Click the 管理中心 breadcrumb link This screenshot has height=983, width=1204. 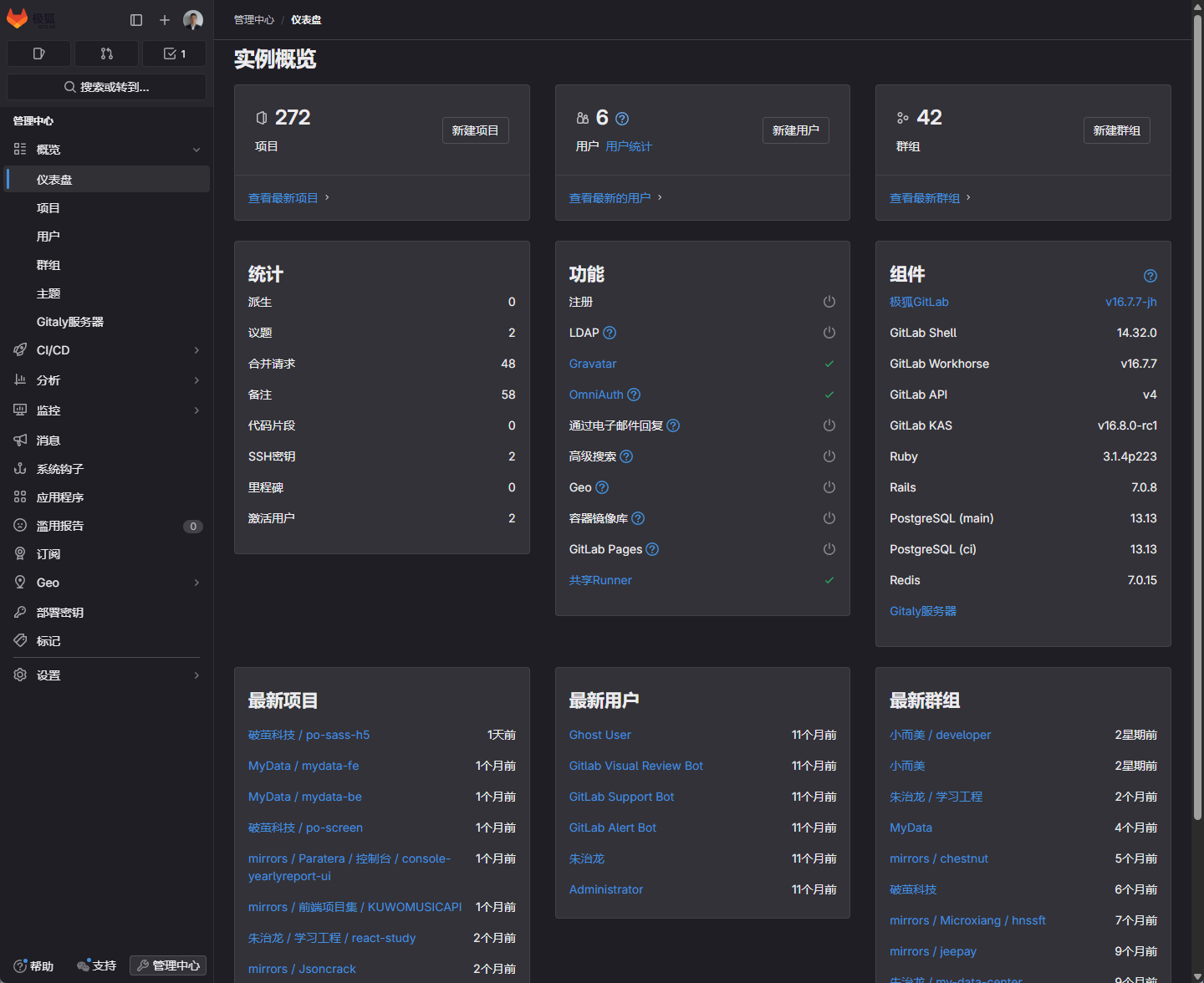[254, 20]
